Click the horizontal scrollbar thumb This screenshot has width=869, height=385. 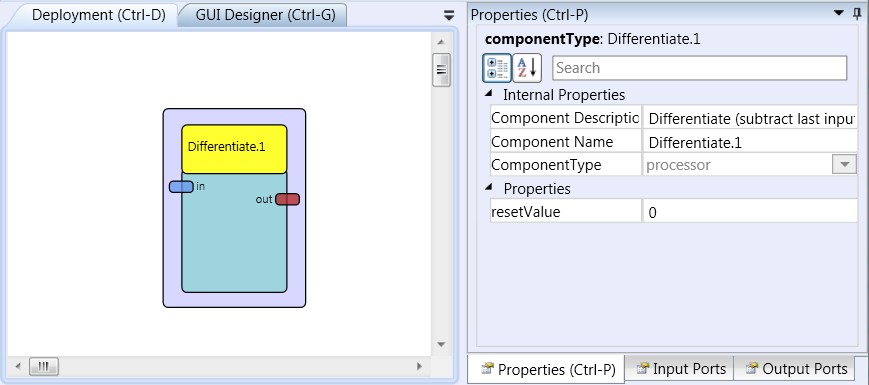tap(44, 366)
